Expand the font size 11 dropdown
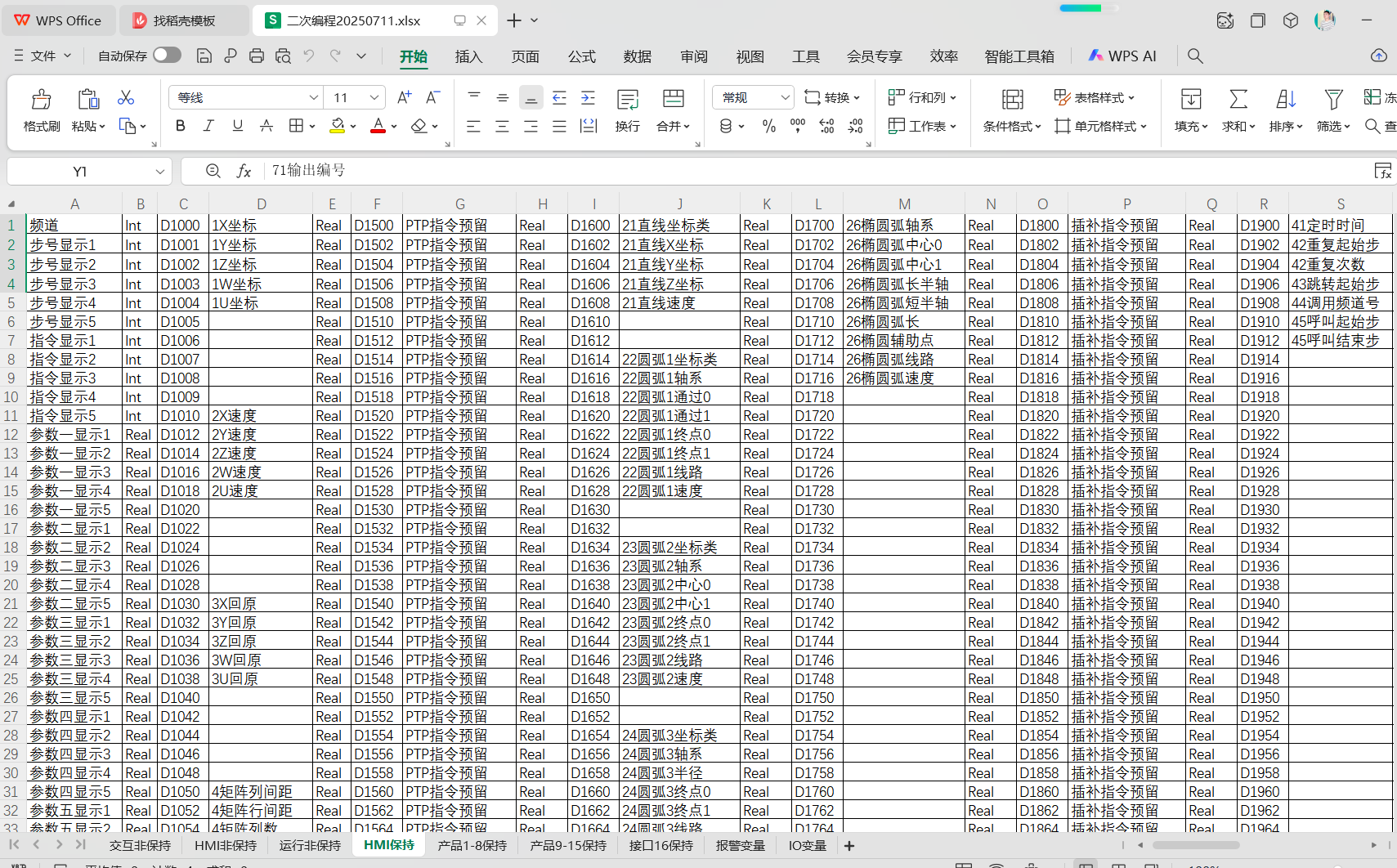This screenshot has height=868, width=1397. point(374,98)
